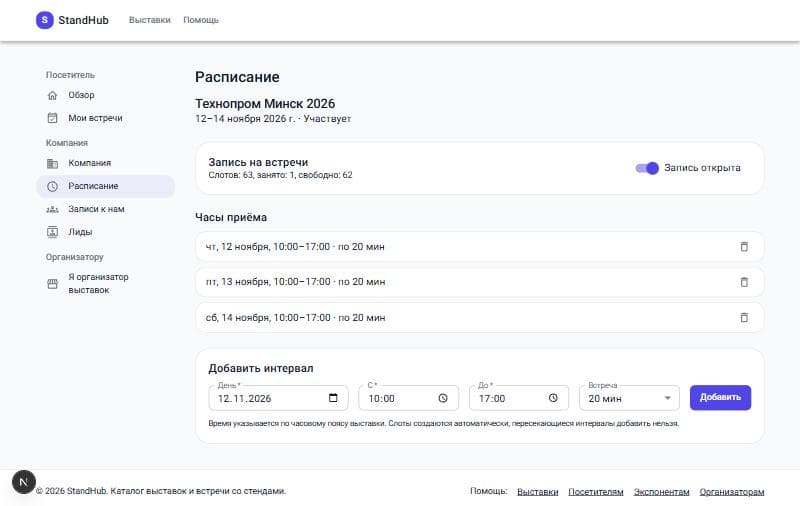Click the Технопром Минск 2026 heading
Image resolution: width=800 pixels, height=506 pixels.
[x=265, y=104]
